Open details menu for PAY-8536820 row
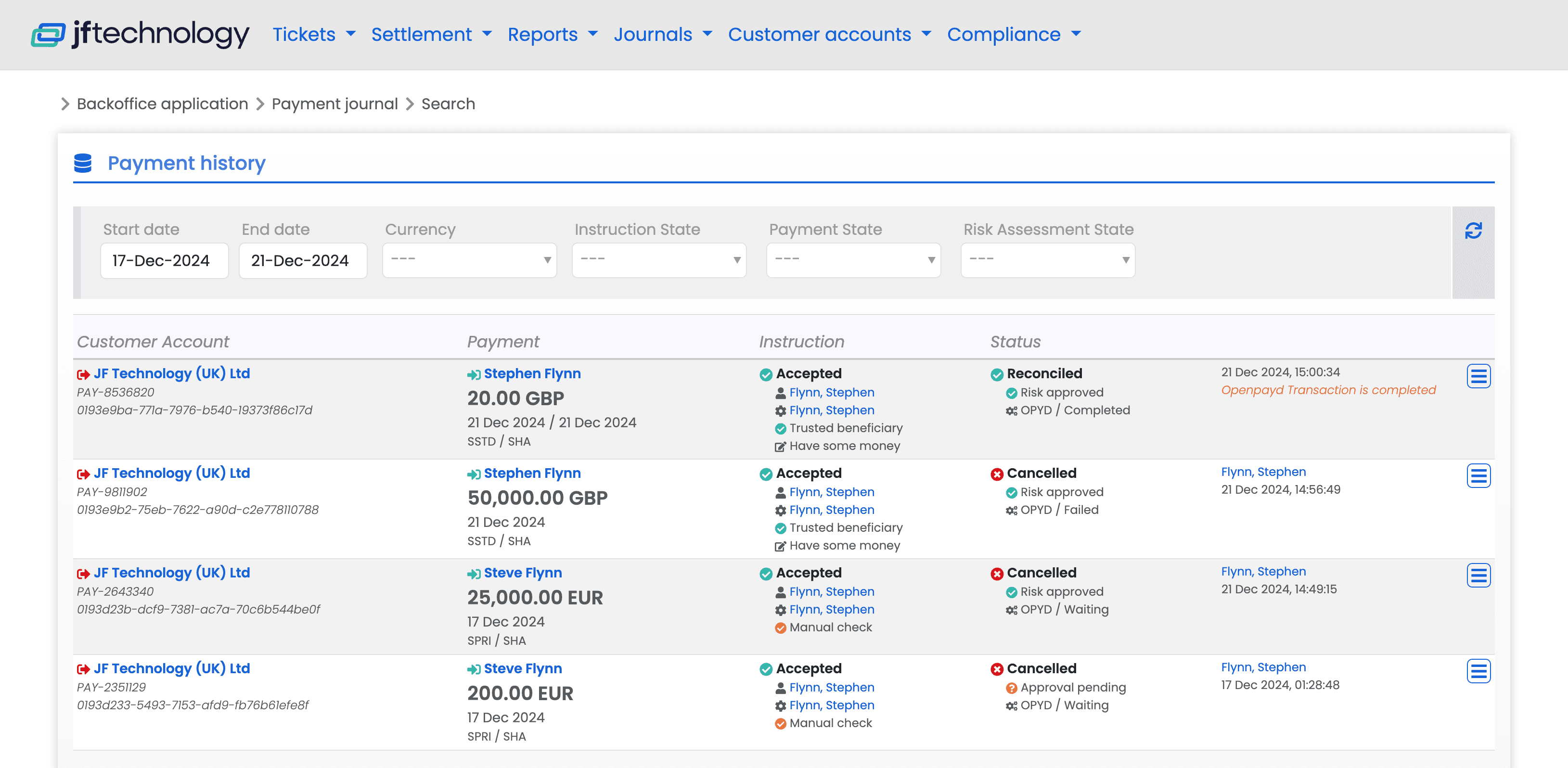Viewport: 1568px width, 768px height. pos(1478,376)
